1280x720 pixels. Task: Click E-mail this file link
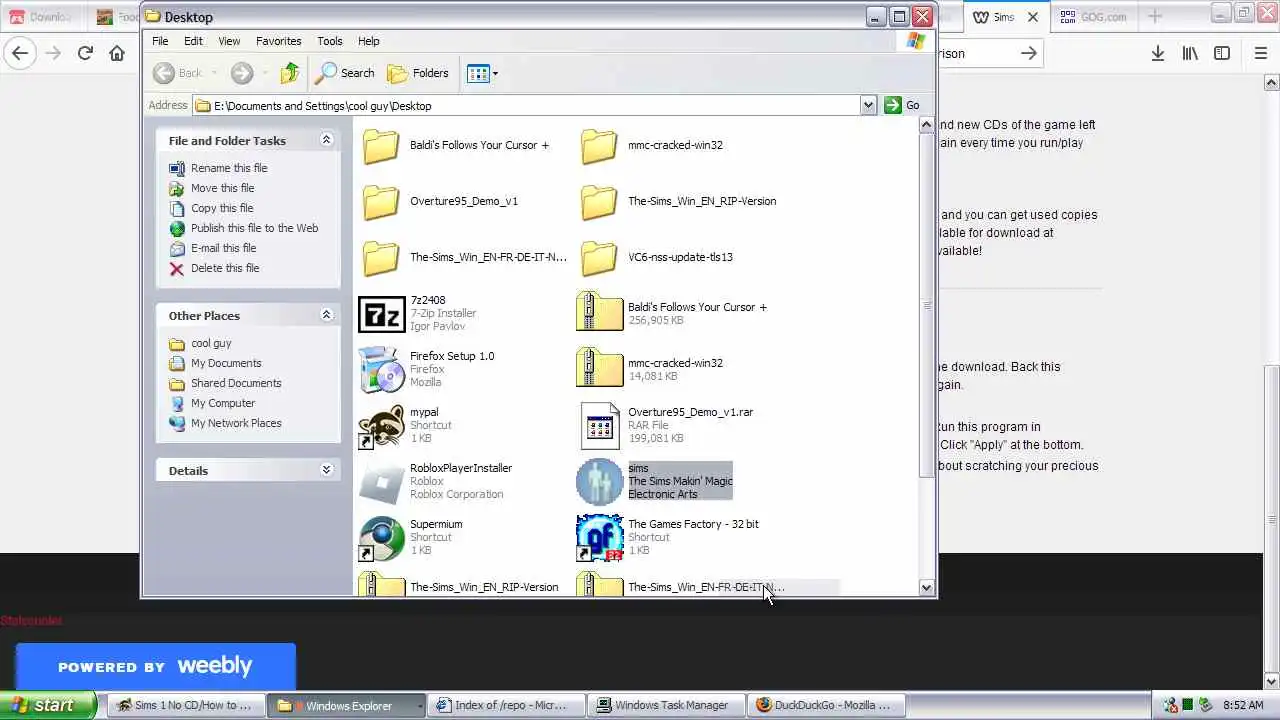pos(223,248)
